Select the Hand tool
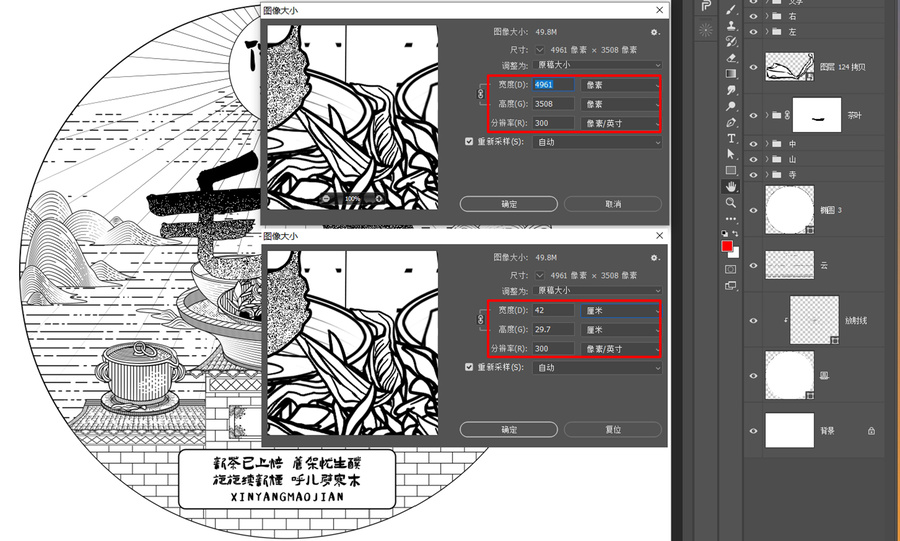 click(731, 186)
